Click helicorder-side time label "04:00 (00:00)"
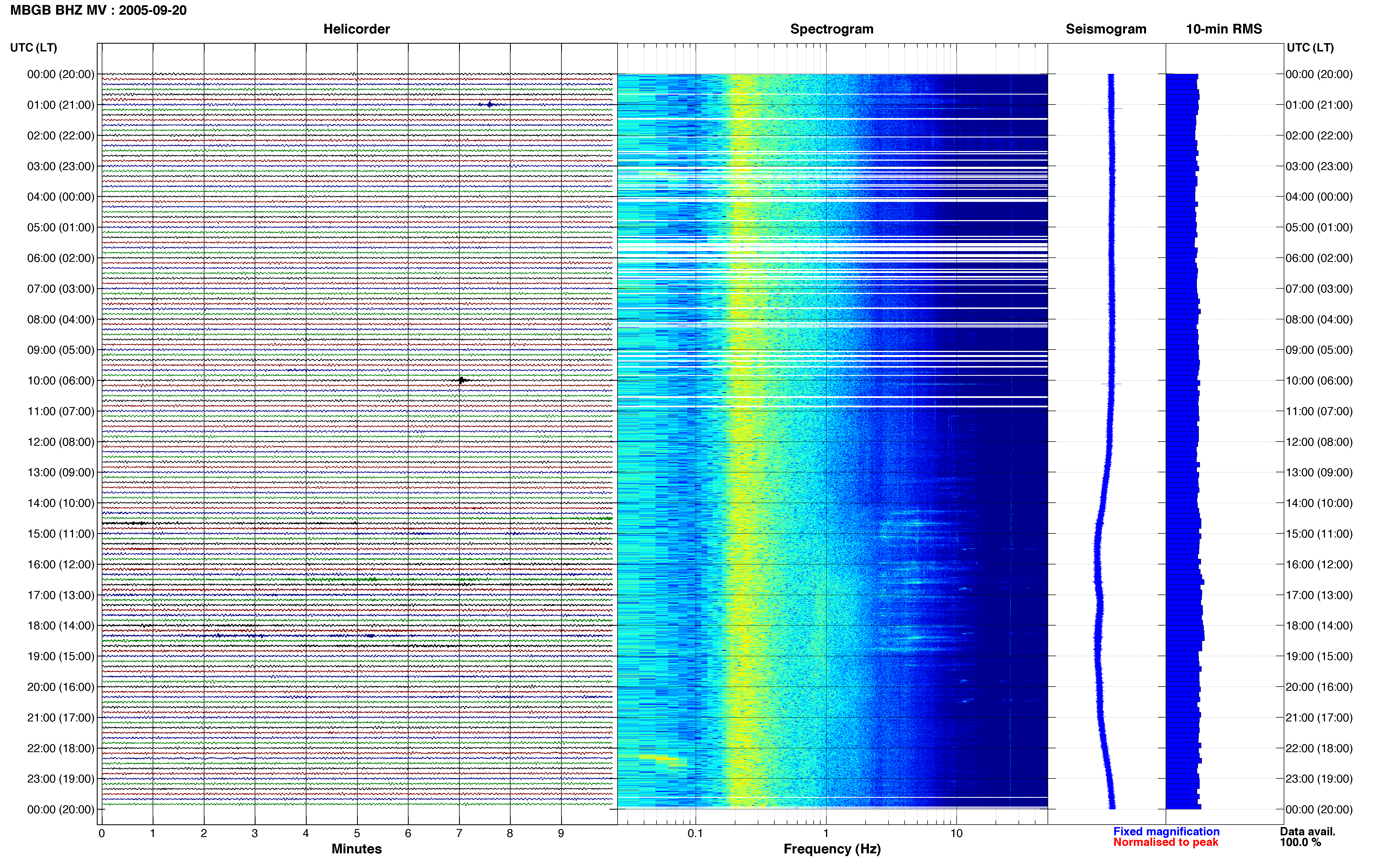Screen dimensions: 1388x868 pos(61,197)
